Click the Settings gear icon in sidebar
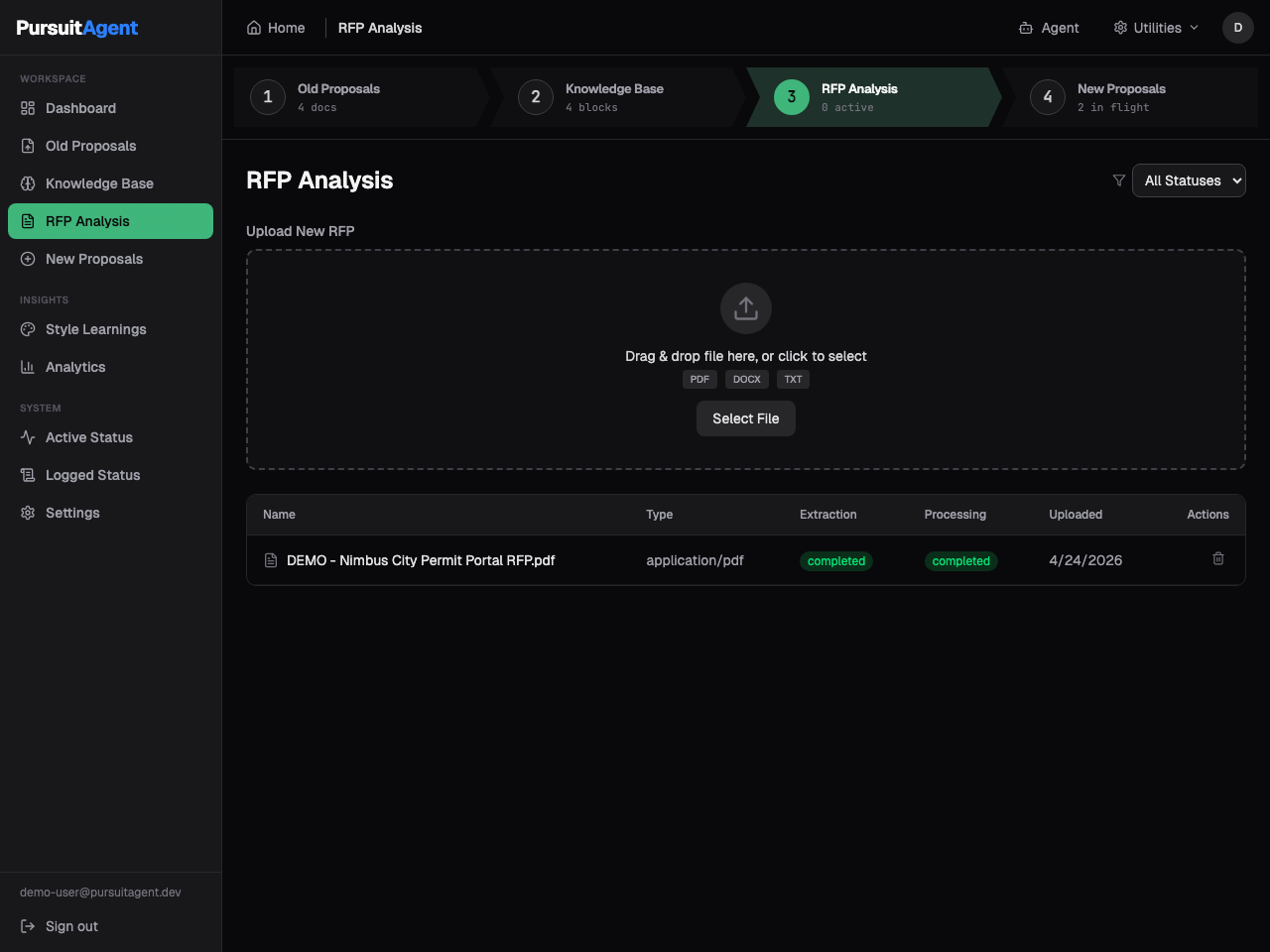 [28, 513]
